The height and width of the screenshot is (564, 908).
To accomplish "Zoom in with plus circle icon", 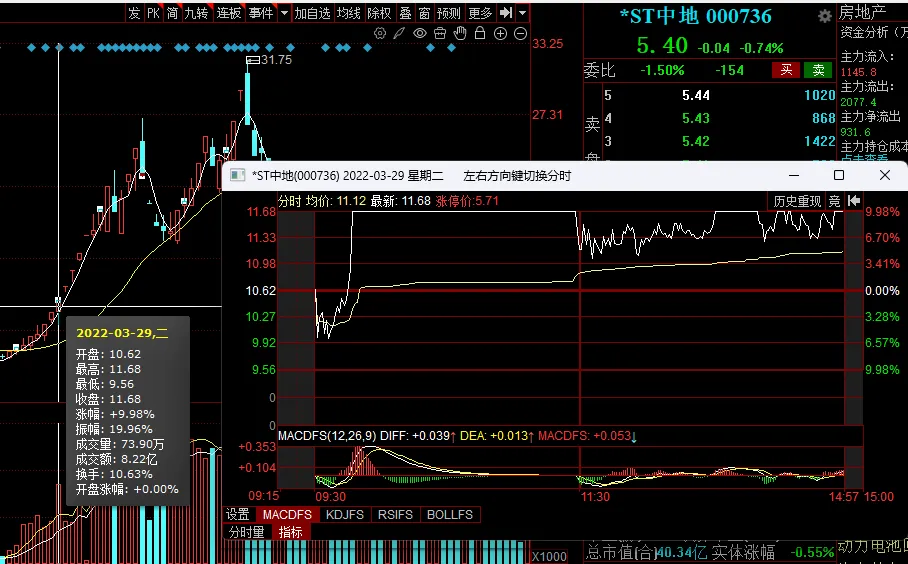I will click(x=500, y=34).
